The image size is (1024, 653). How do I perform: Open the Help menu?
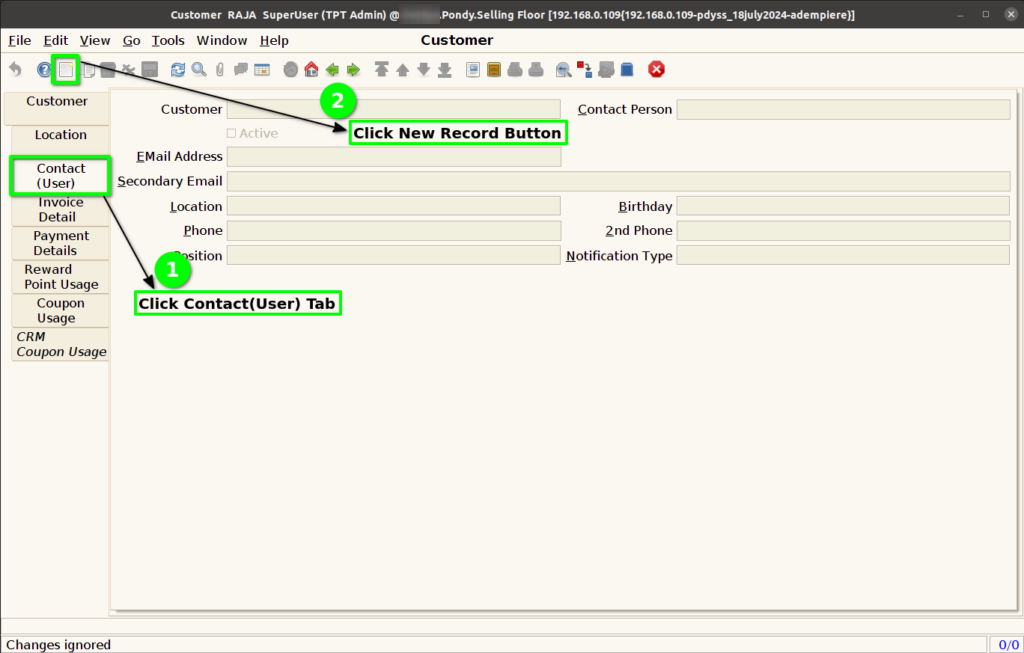coord(274,40)
